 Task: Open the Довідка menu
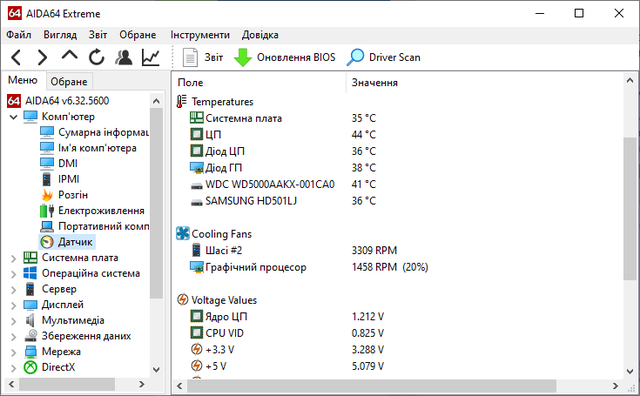[260, 35]
